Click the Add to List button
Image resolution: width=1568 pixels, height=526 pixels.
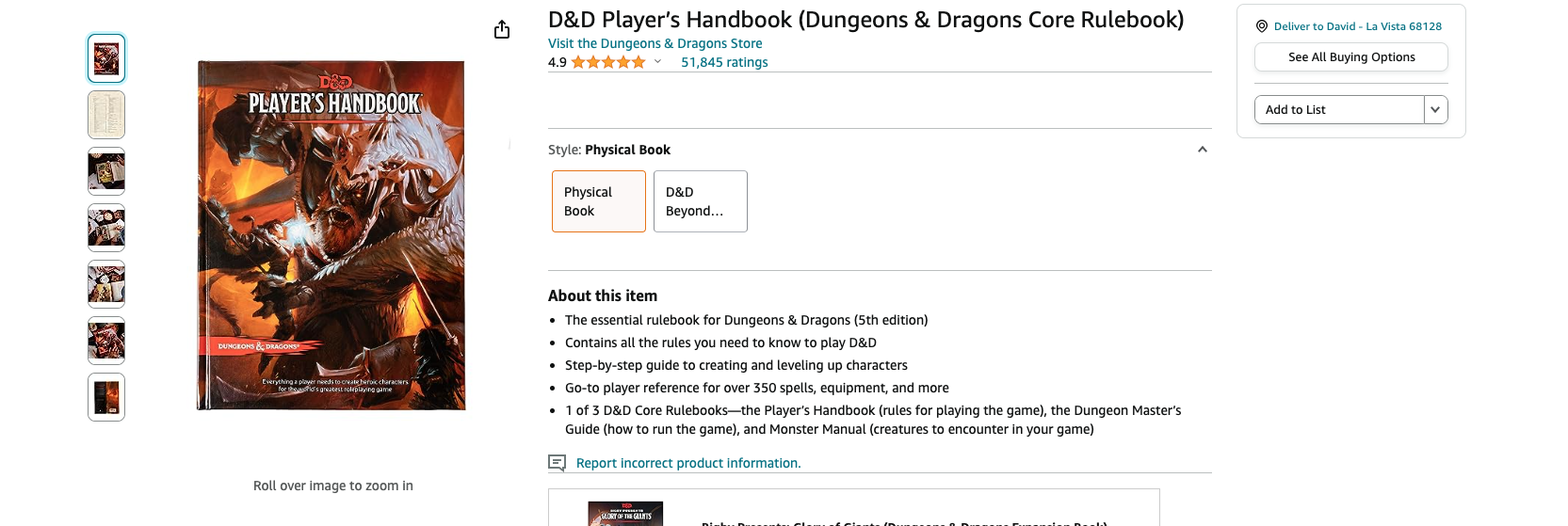(x=1338, y=110)
